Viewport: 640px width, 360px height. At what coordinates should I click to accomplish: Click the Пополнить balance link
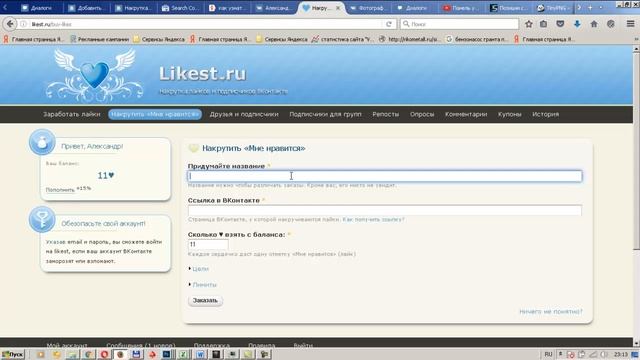click(x=60, y=190)
